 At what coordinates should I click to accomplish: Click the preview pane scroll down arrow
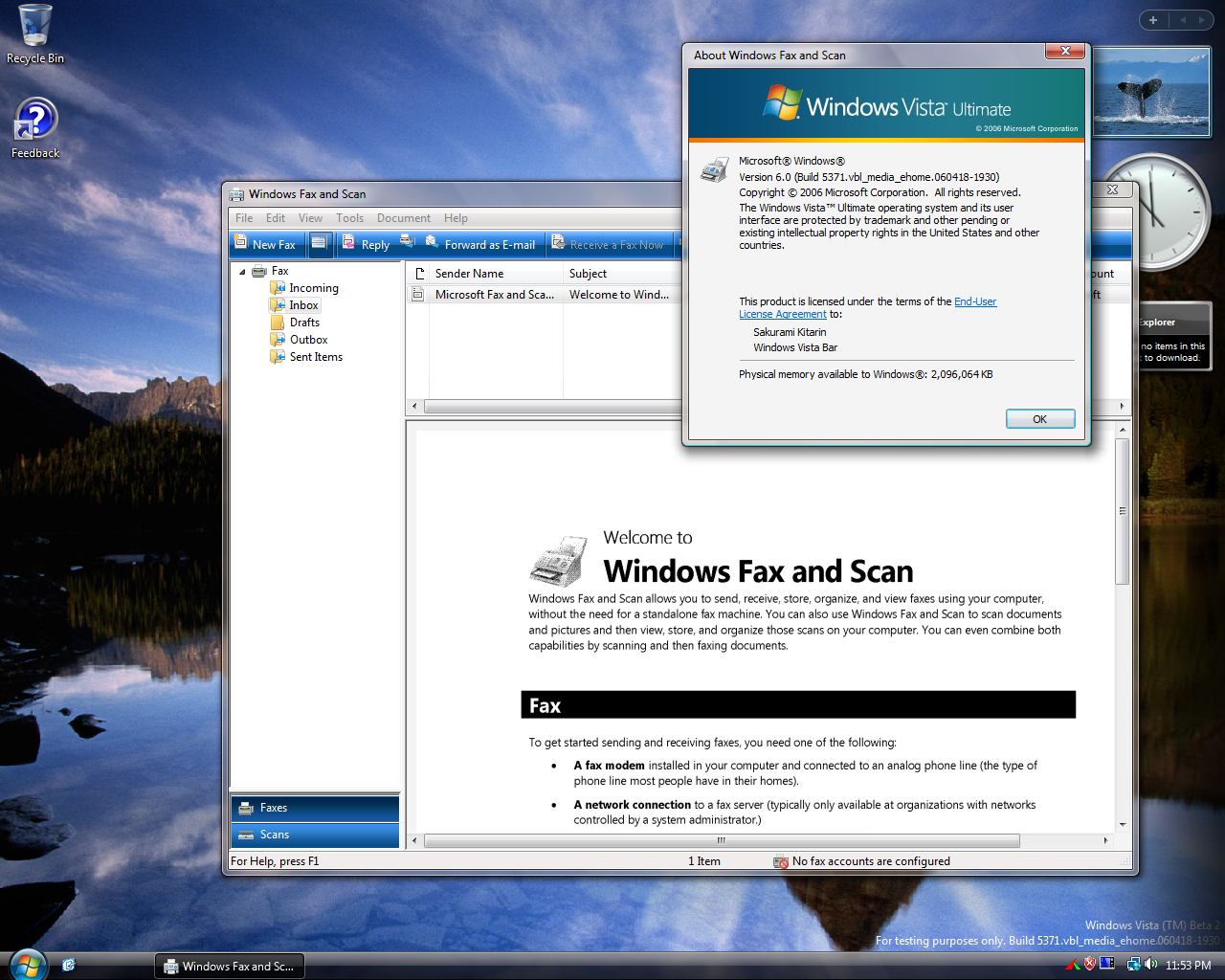1123,824
